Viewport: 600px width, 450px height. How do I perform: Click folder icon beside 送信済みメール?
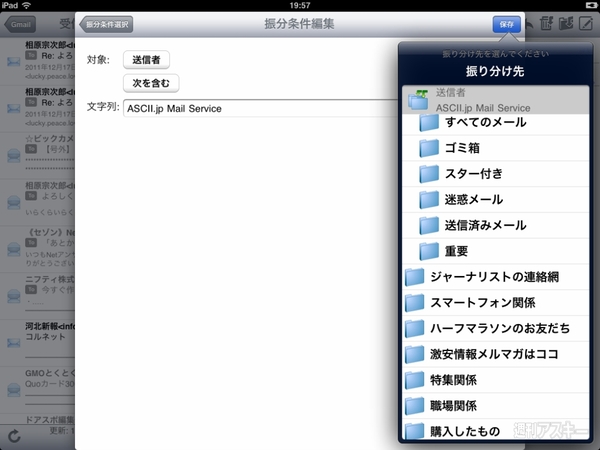pos(429,225)
